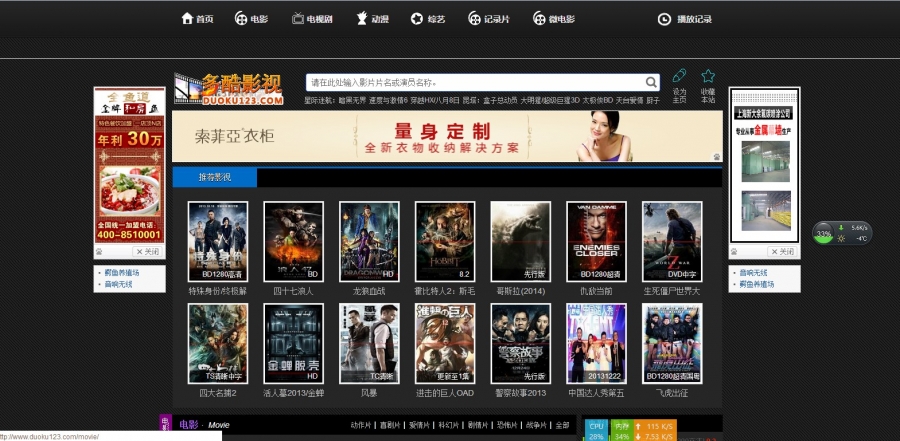Click the 警察故事2013 title link

click(x=521, y=393)
